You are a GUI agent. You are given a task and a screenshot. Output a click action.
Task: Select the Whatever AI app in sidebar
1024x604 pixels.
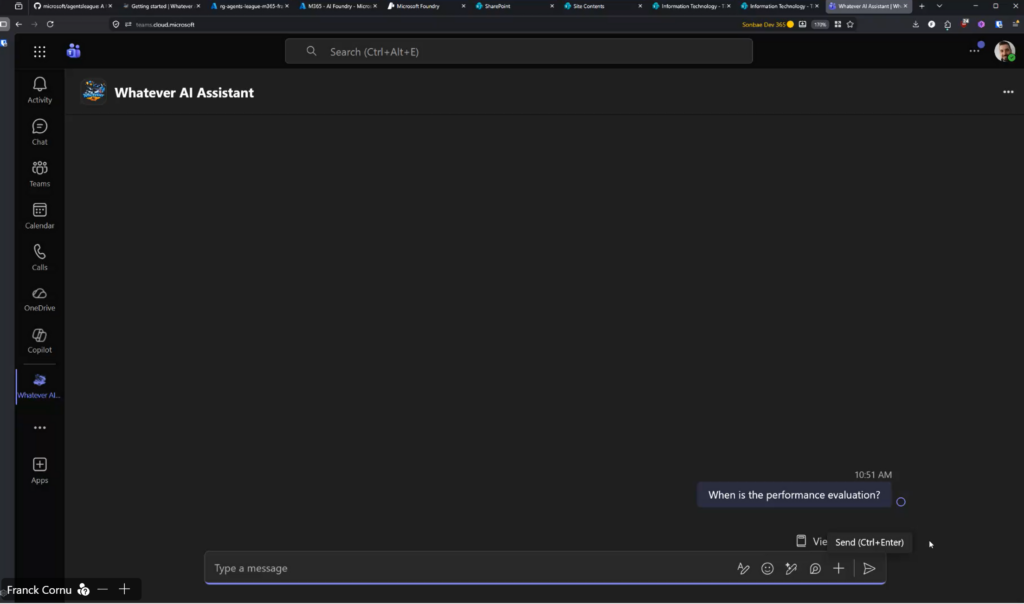[x=39, y=386]
